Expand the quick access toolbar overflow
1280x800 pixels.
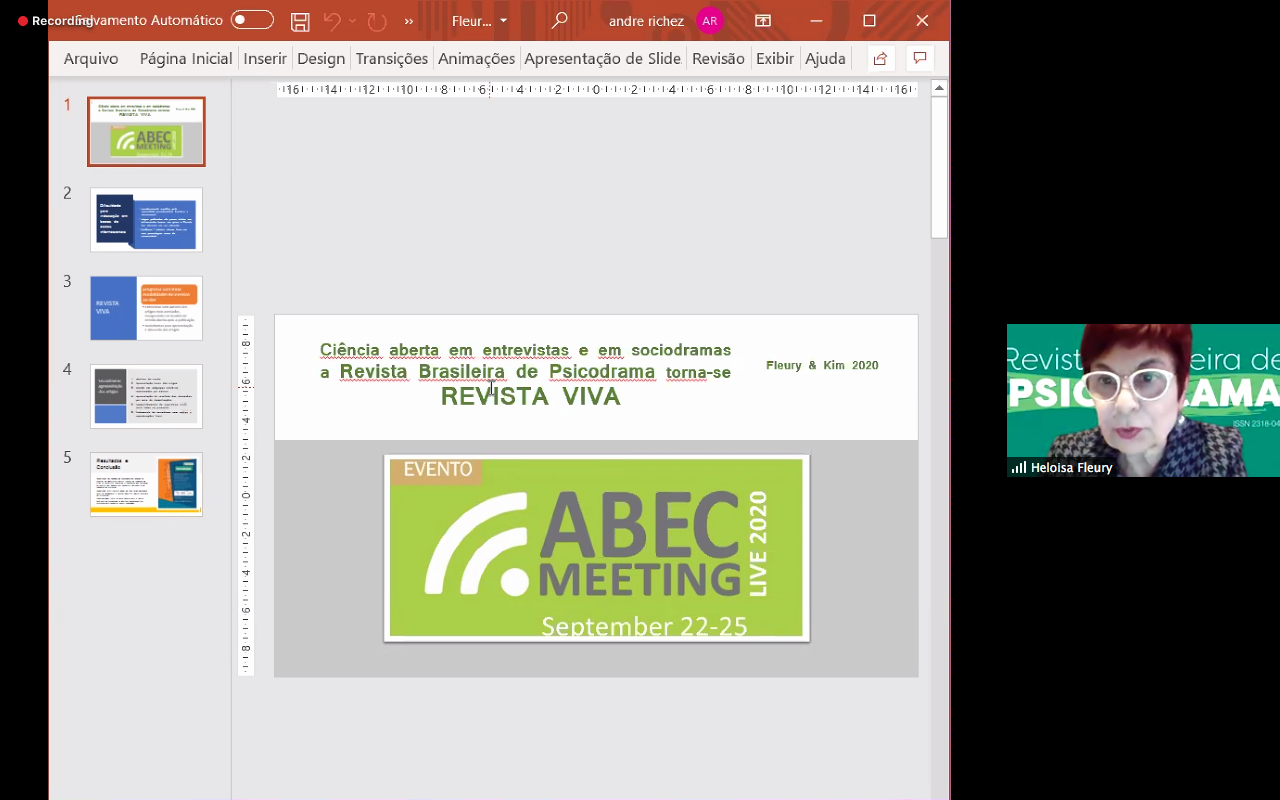pos(409,21)
